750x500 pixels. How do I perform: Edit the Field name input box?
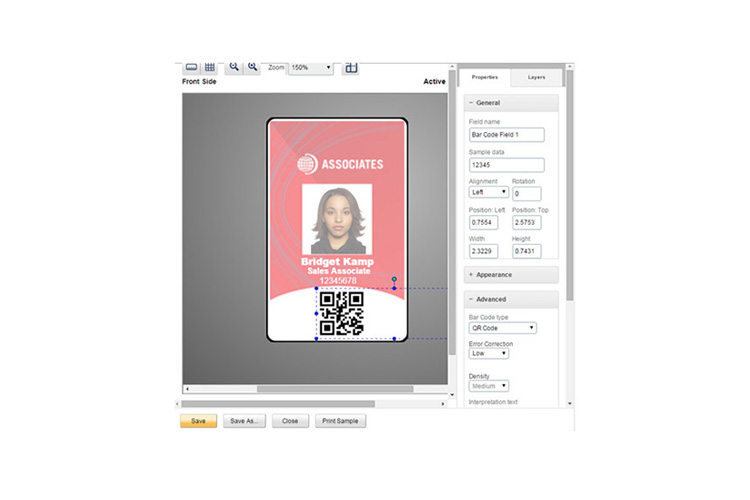[507, 135]
